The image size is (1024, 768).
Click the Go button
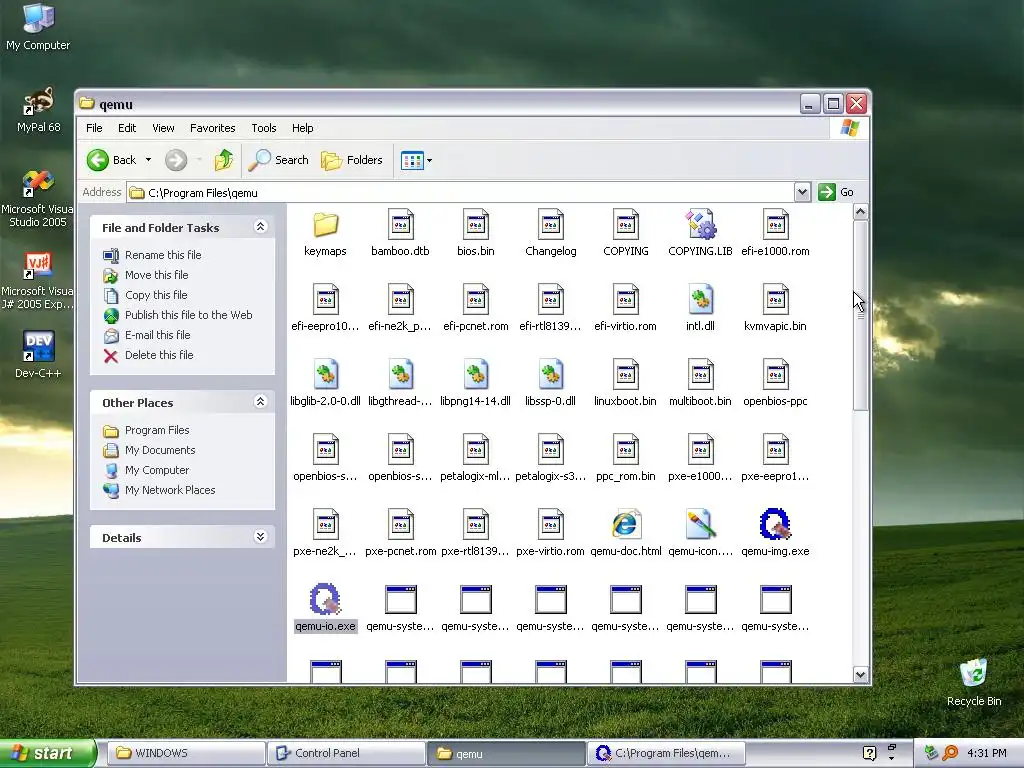pos(837,192)
